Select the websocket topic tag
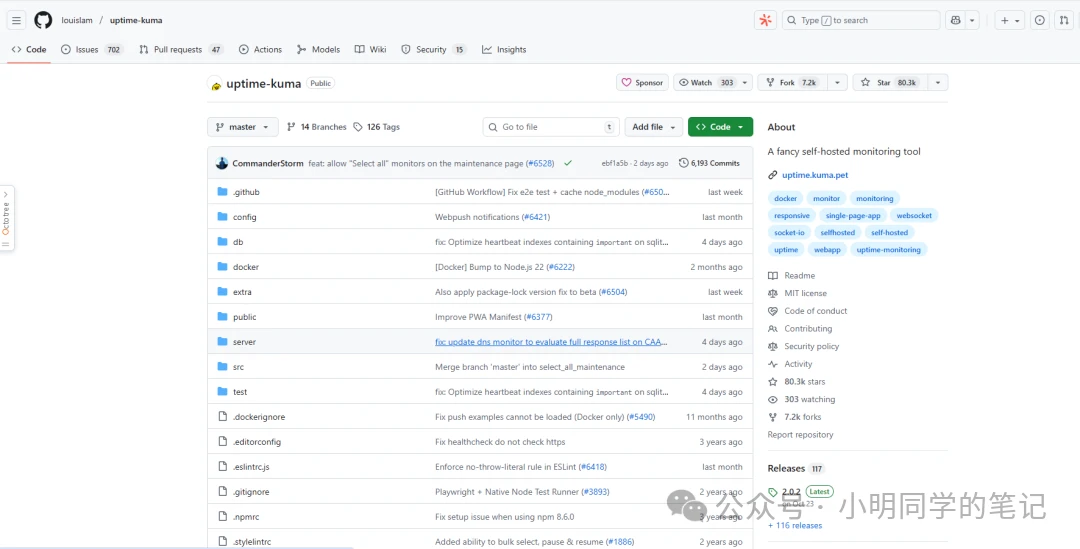 [x=914, y=216]
